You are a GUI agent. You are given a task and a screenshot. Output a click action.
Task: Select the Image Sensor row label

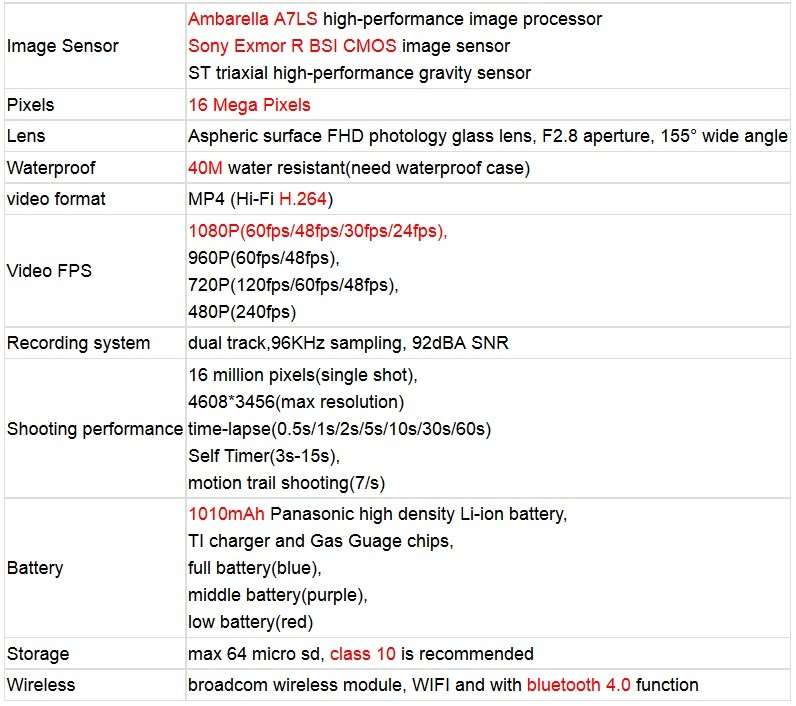pos(62,46)
